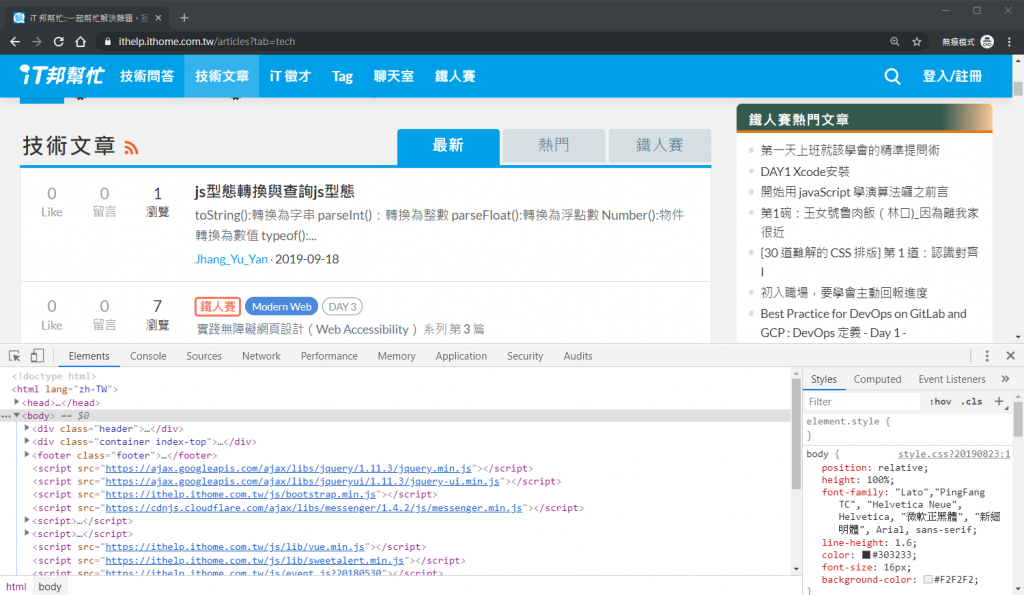Open the 鐵人賽 nav item

coord(455,76)
